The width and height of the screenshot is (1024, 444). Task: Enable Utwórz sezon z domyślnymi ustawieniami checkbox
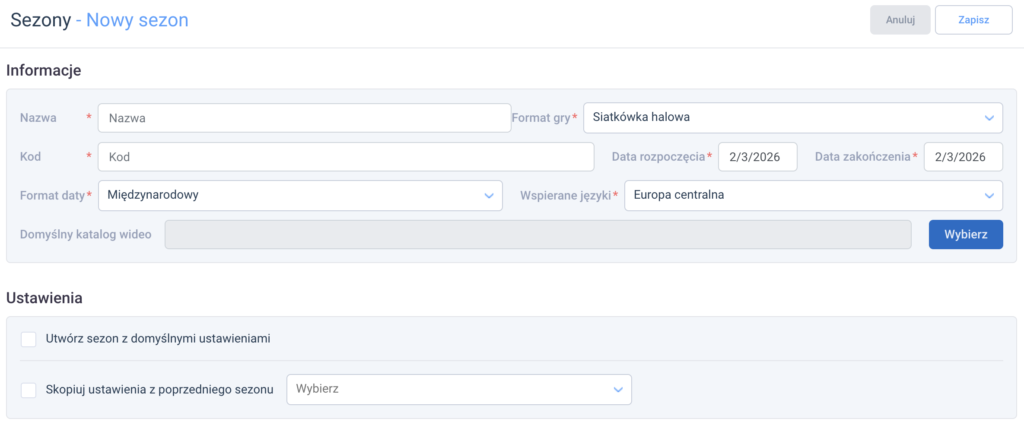29,339
